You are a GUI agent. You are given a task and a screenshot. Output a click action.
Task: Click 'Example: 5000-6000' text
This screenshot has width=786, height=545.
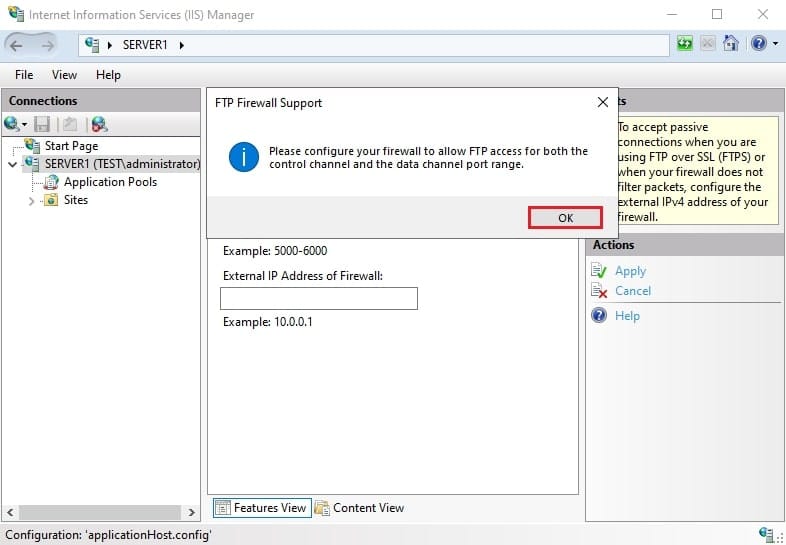(x=275, y=251)
